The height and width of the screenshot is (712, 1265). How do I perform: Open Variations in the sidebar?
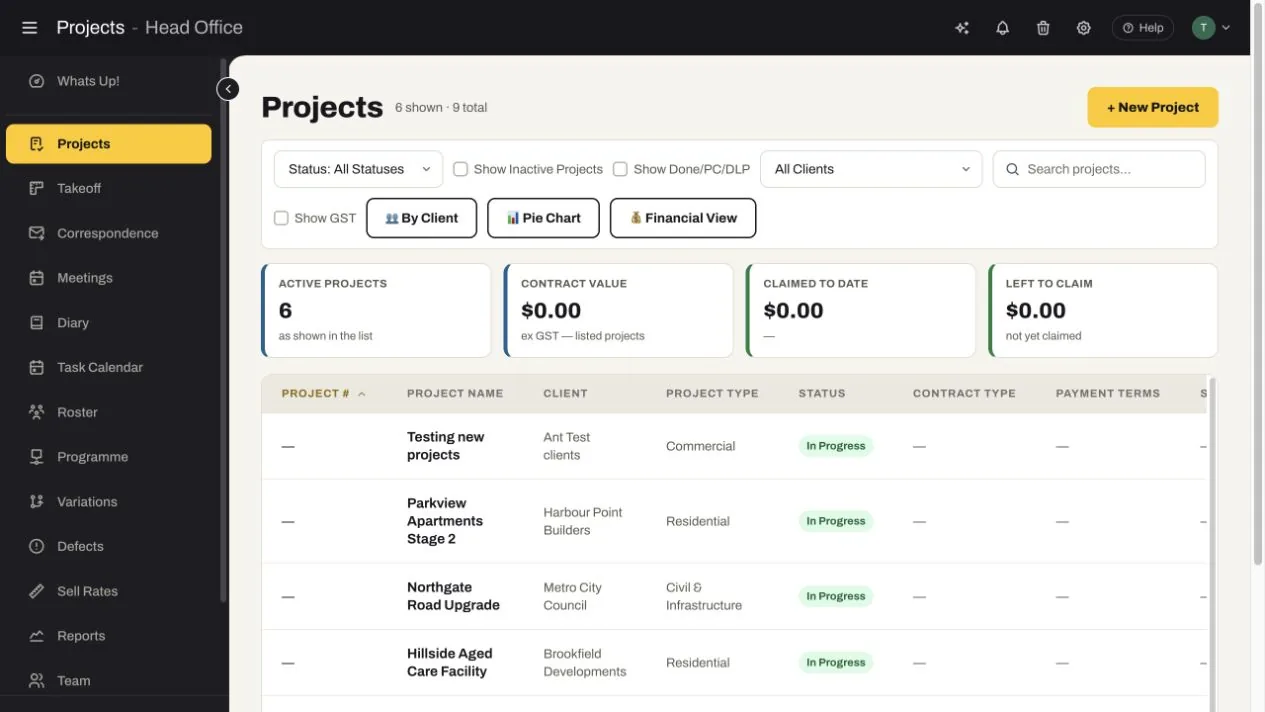pyautogui.click(x=108, y=502)
